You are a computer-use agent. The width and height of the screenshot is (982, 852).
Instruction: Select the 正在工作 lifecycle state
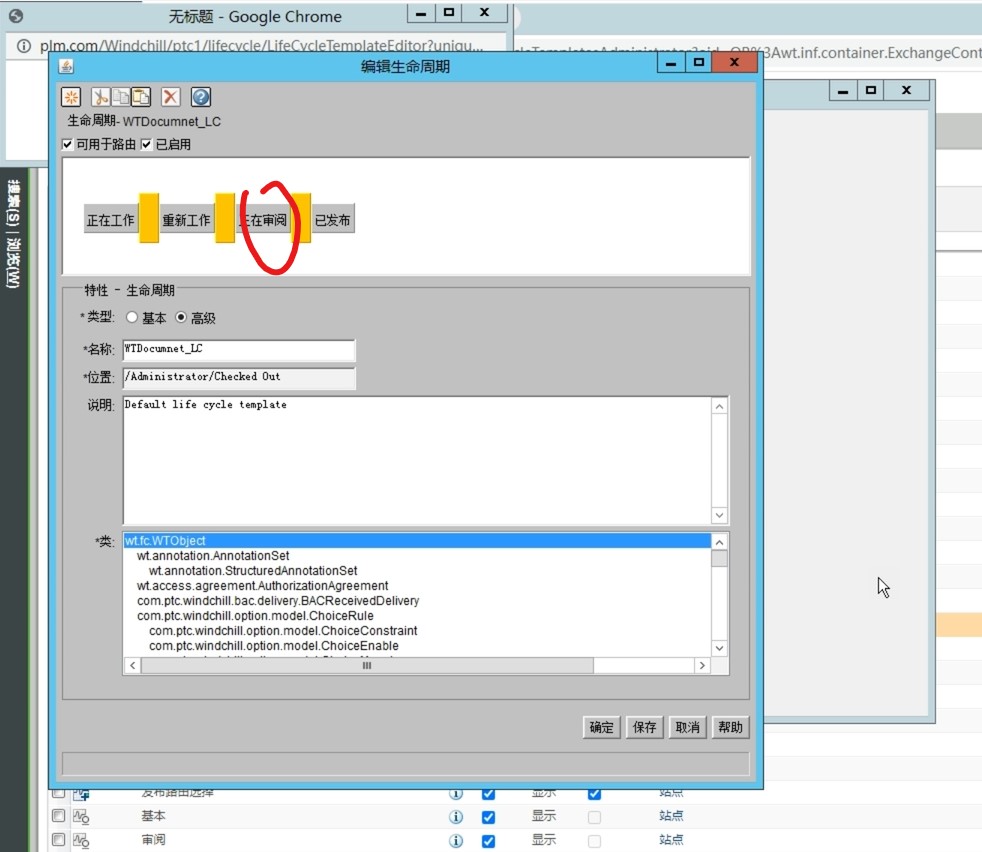click(111, 220)
